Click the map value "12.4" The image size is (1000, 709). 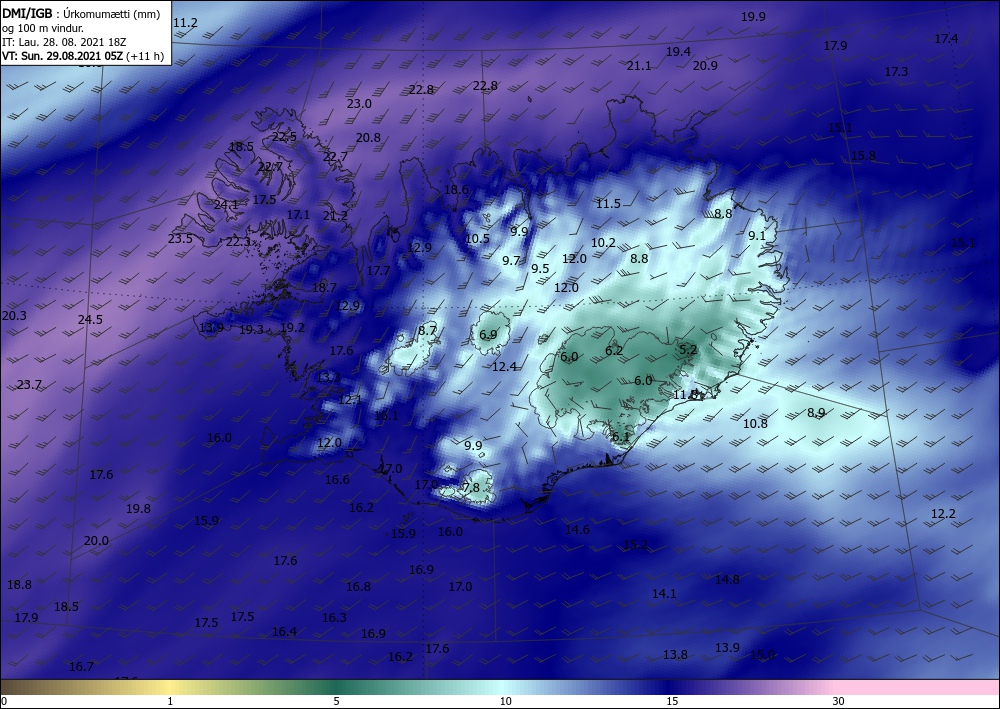pyautogui.click(x=504, y=366)
